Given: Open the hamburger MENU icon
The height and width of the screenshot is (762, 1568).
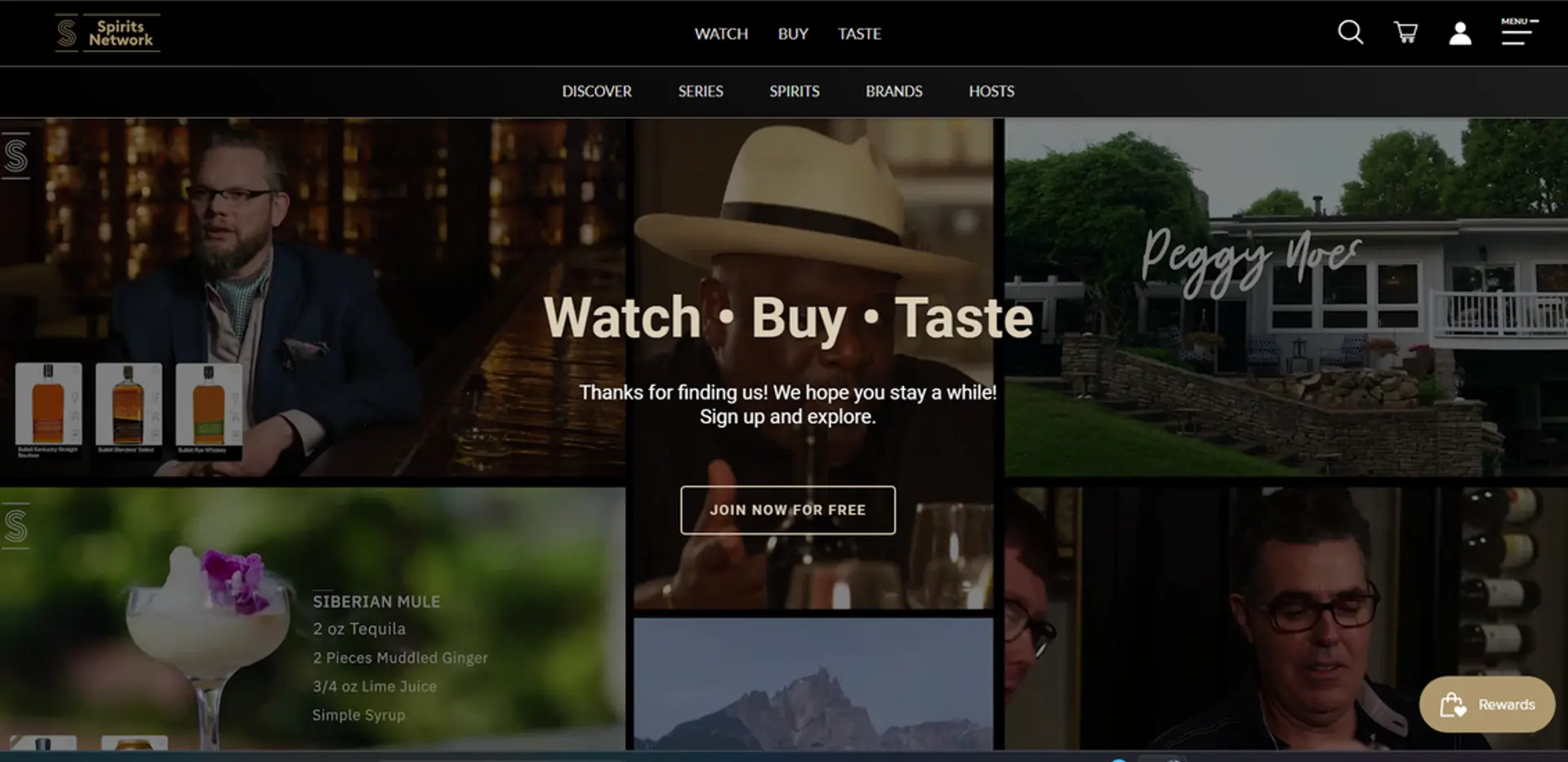Looking at the screenshot, I should click(1519, 32).
